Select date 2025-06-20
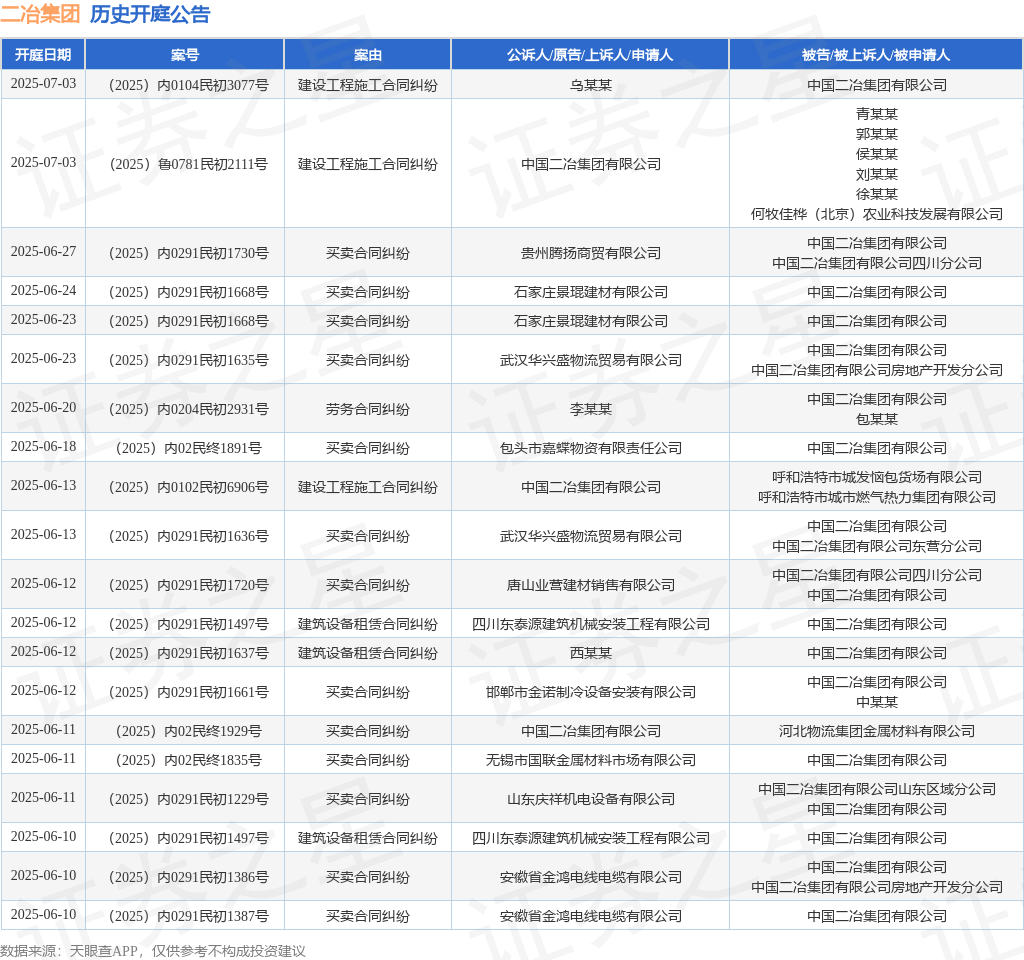 (x=43, y=408)
